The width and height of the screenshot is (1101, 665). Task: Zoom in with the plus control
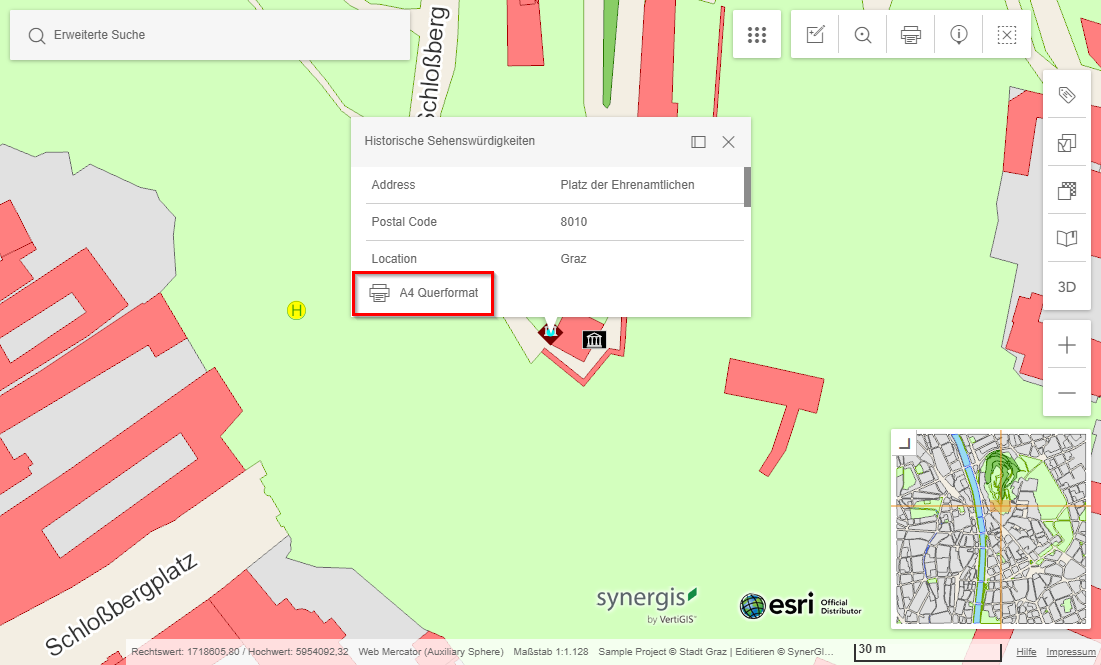(1067, 345)
